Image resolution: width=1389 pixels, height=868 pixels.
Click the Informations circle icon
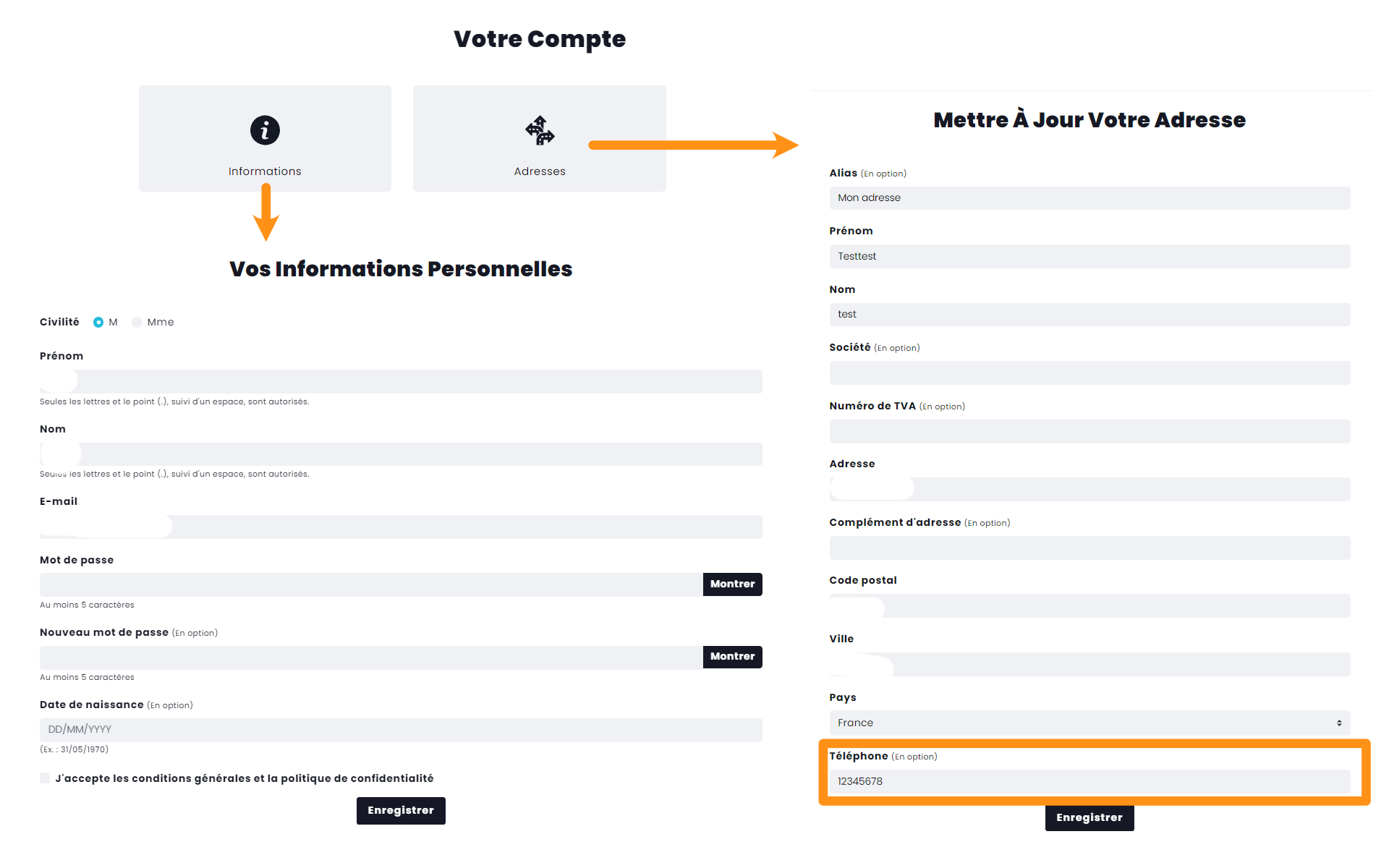point(265,130)
